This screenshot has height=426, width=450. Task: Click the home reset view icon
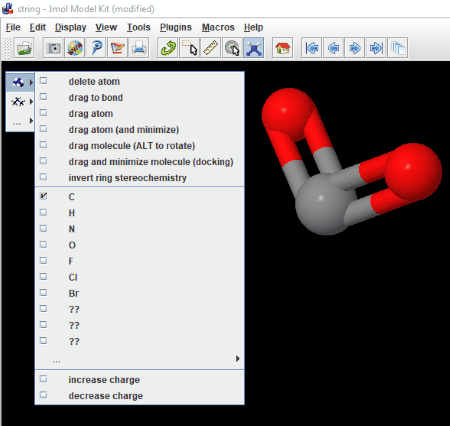283,48
